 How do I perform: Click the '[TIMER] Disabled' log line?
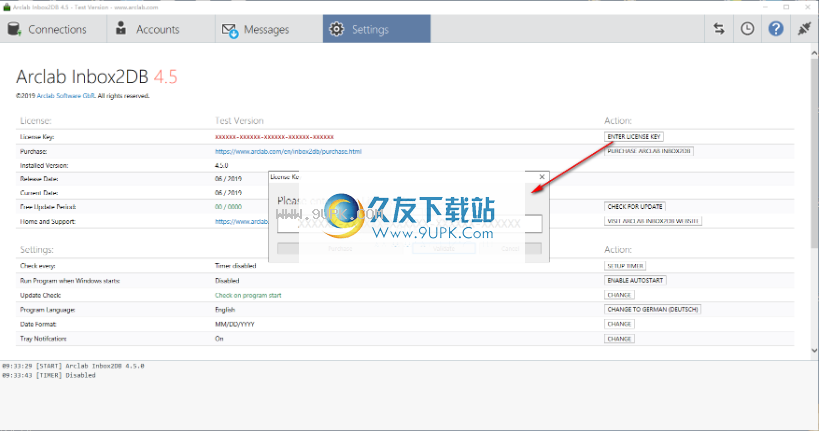tap(49, 375)
